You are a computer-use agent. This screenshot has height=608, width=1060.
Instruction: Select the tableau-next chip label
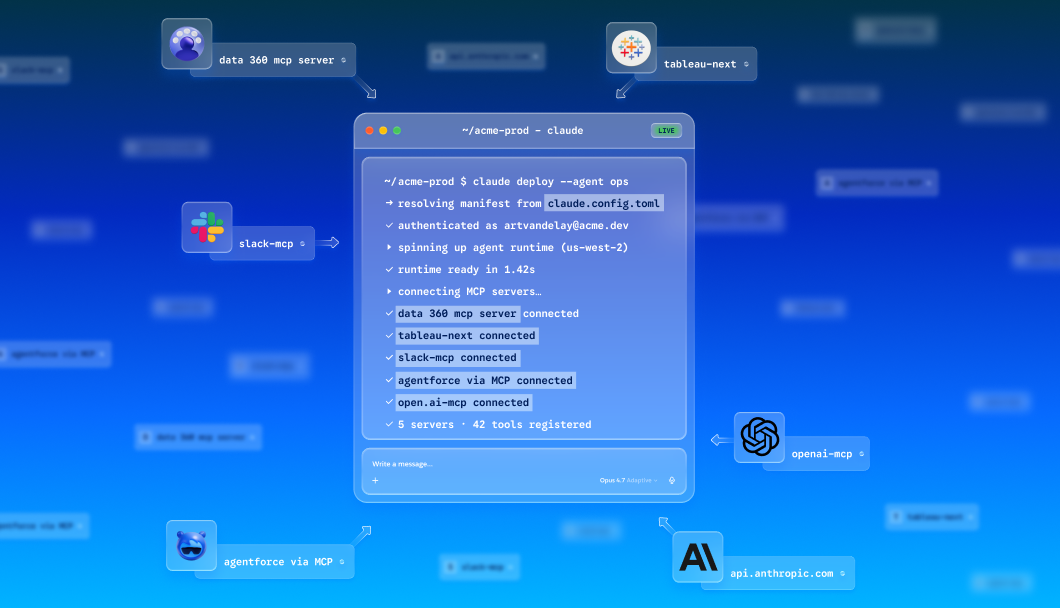point(700,64)
